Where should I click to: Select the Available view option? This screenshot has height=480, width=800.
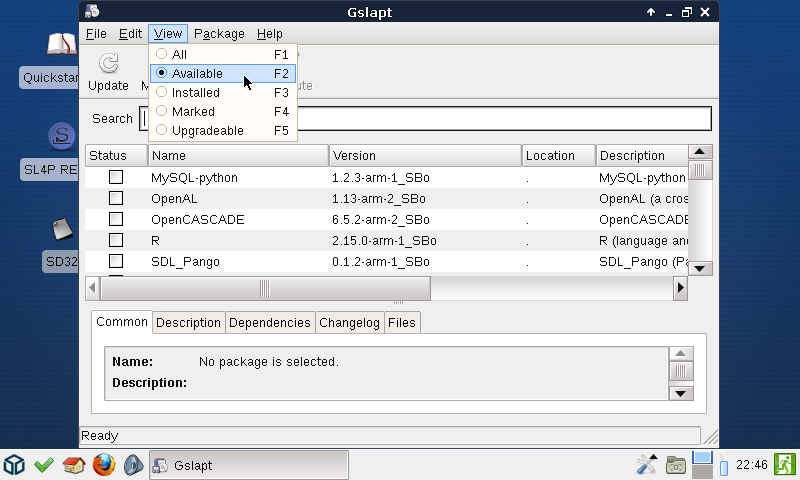pos(222,73)
